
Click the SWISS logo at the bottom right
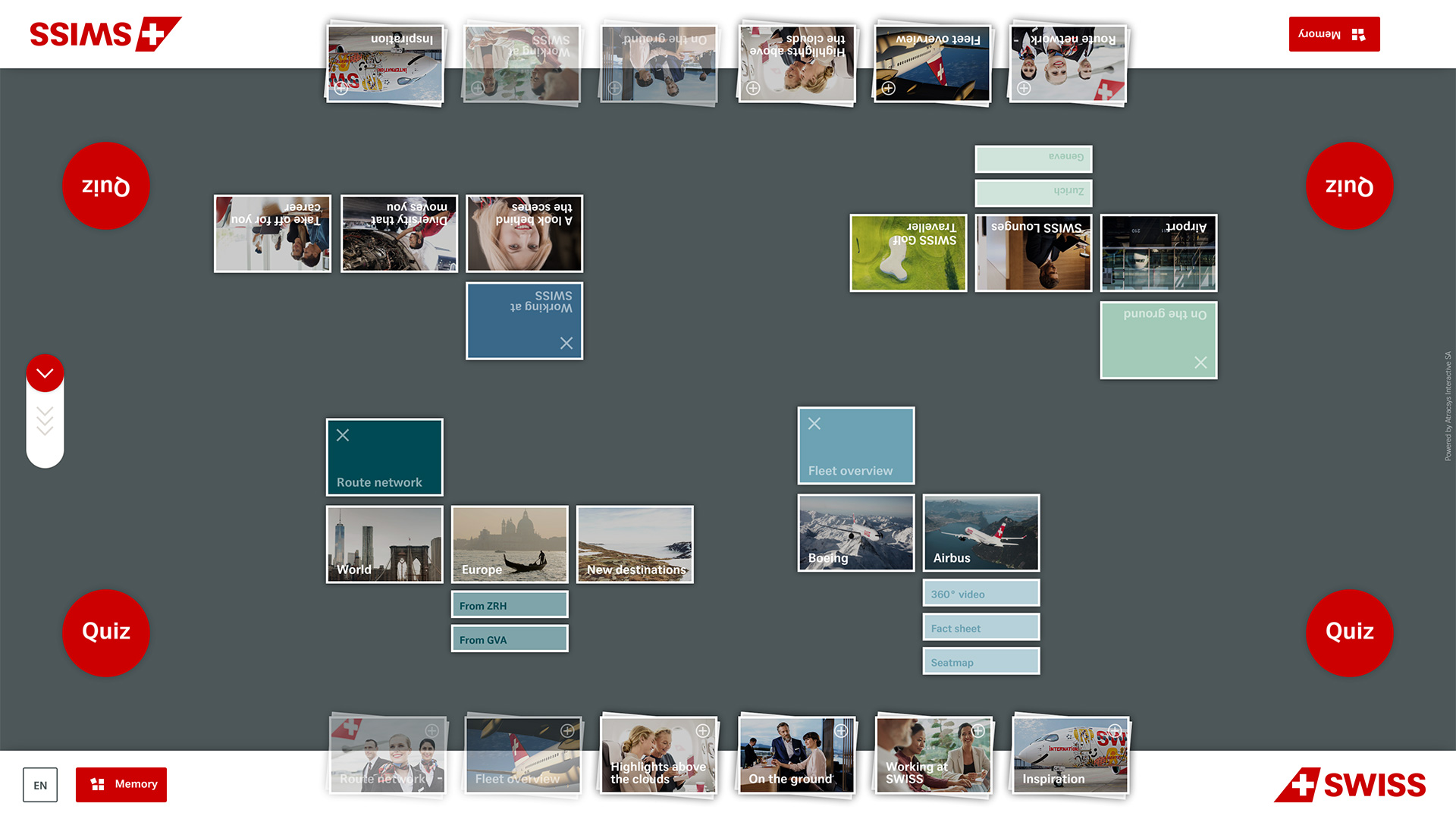coord(1350,785)
